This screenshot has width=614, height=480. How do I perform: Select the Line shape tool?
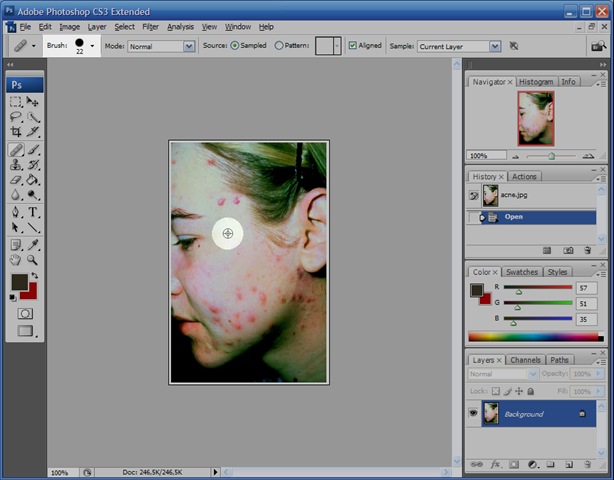[x=33, y=227]
